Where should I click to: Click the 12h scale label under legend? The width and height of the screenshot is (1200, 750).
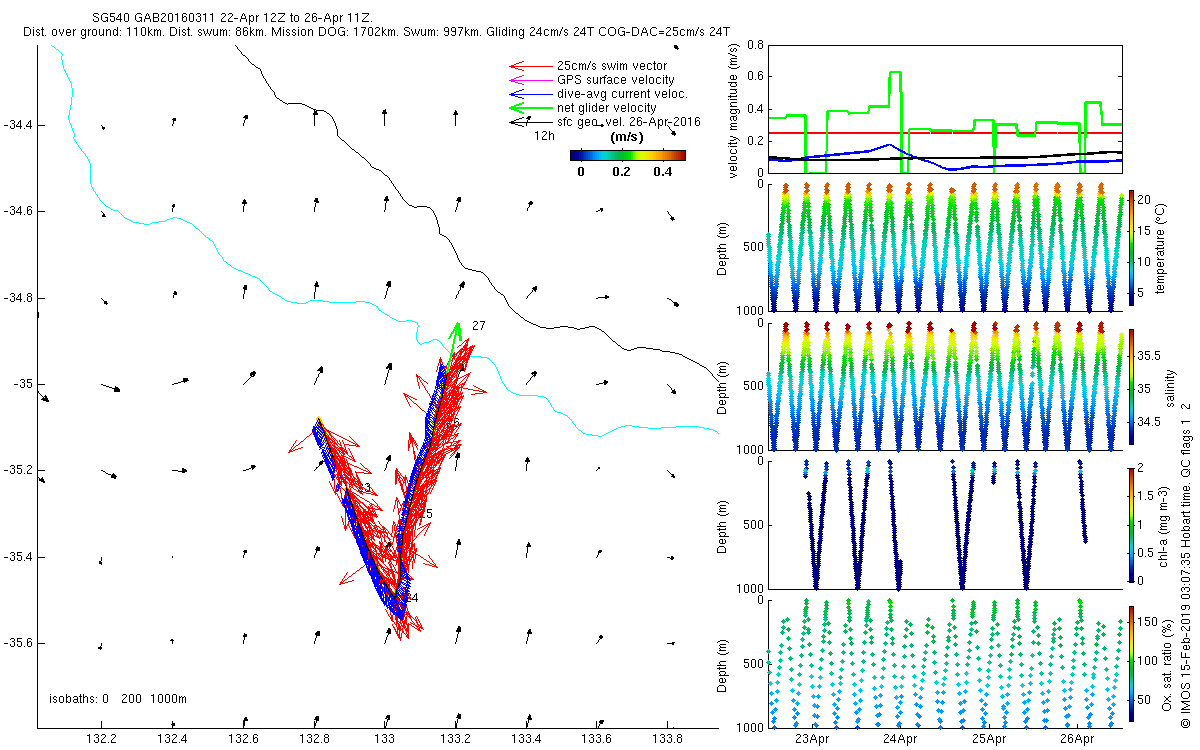544,135
